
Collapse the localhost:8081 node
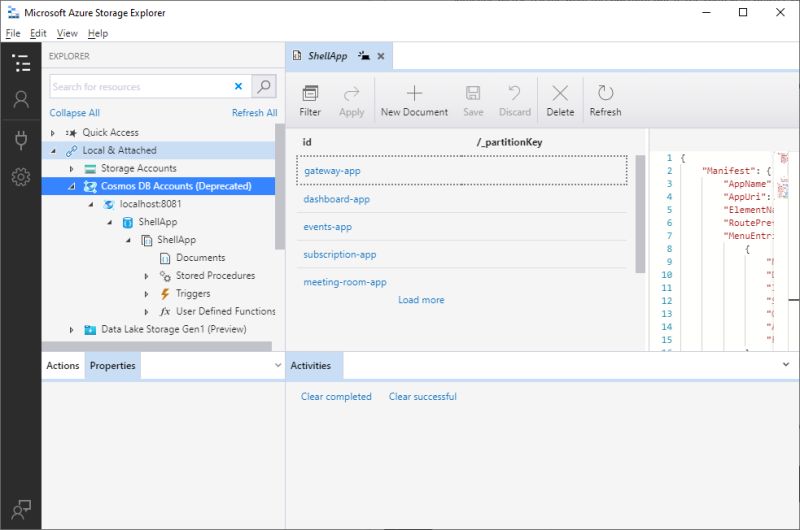(91, 204)
